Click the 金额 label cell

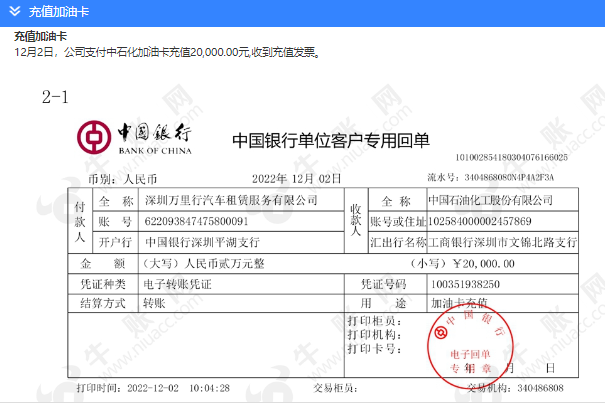(103, 264)
